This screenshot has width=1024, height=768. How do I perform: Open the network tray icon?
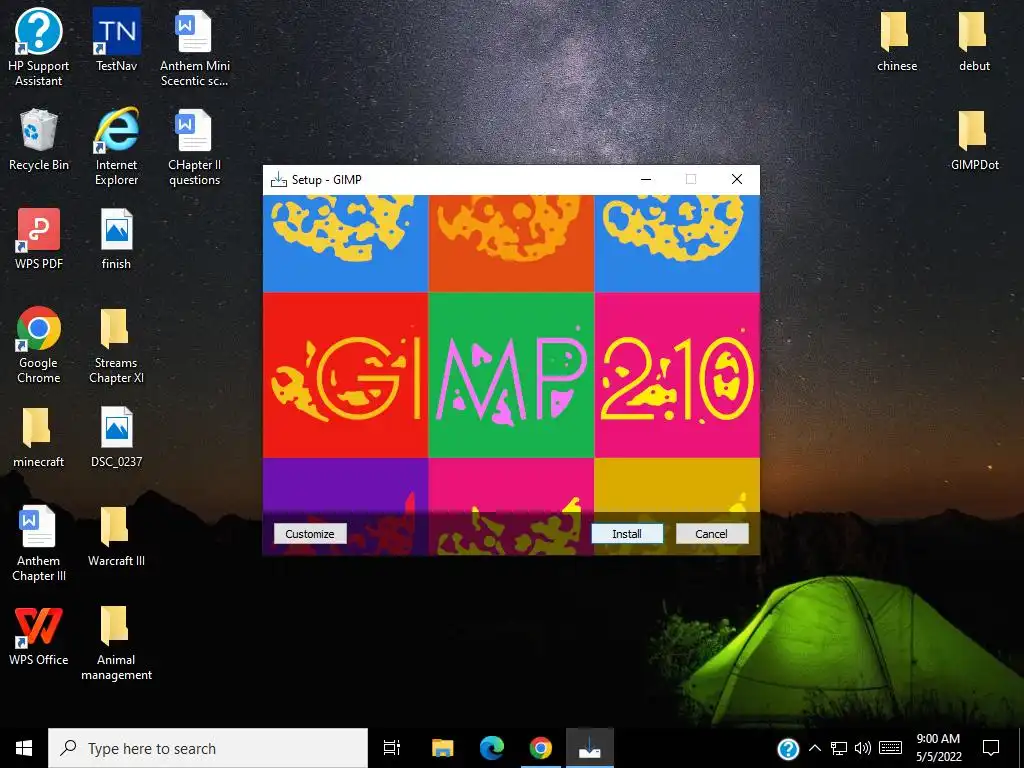[x=839, y=748]
